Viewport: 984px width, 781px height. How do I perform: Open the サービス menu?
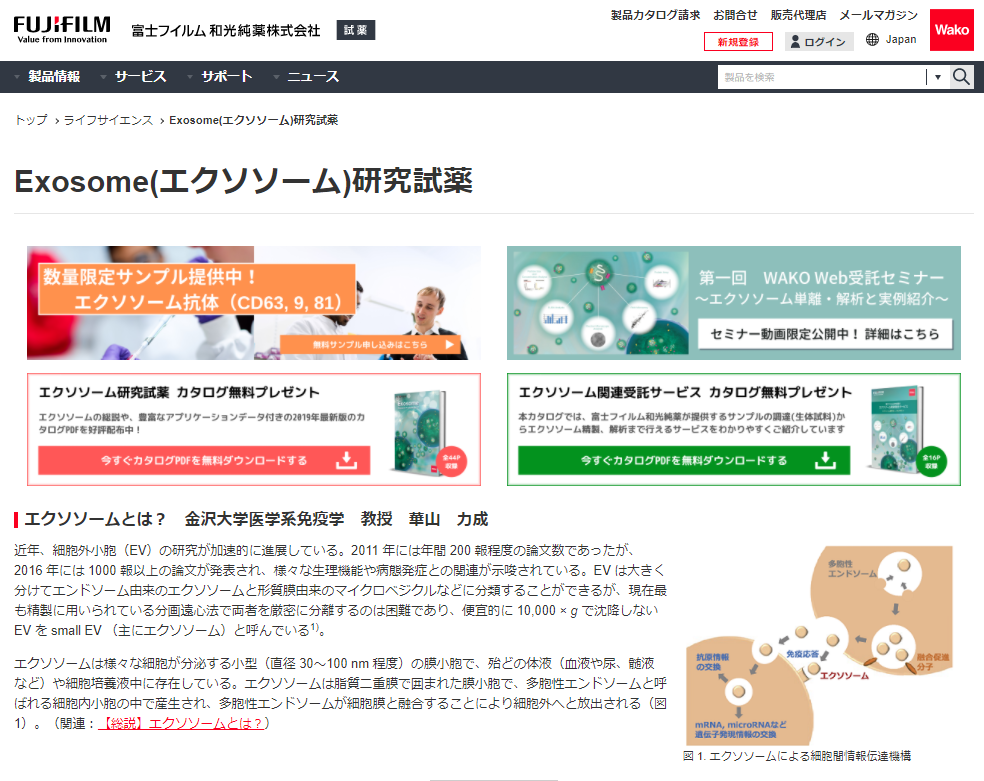pyautogui.click(x=140, y=77)
